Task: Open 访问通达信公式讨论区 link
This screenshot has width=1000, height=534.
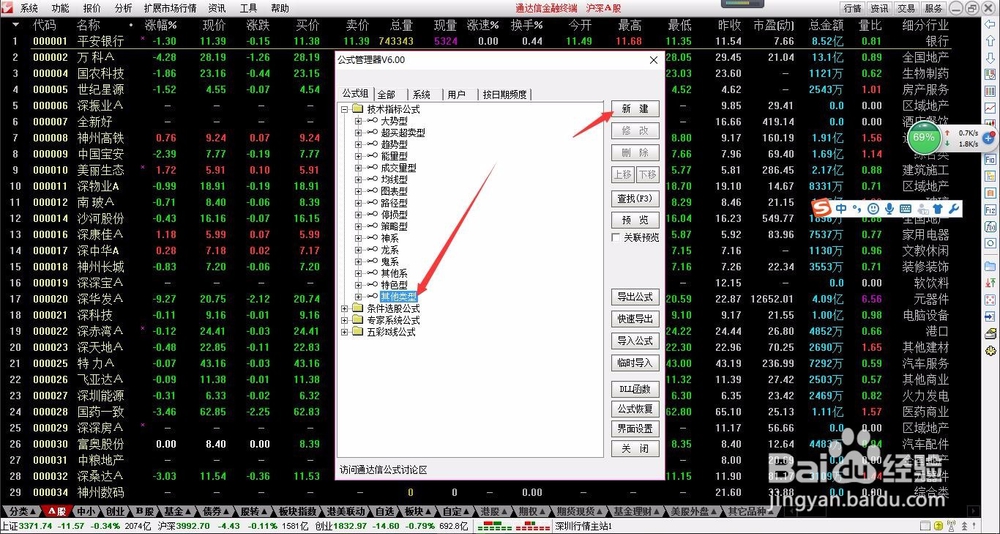Action: coord(383,470)
